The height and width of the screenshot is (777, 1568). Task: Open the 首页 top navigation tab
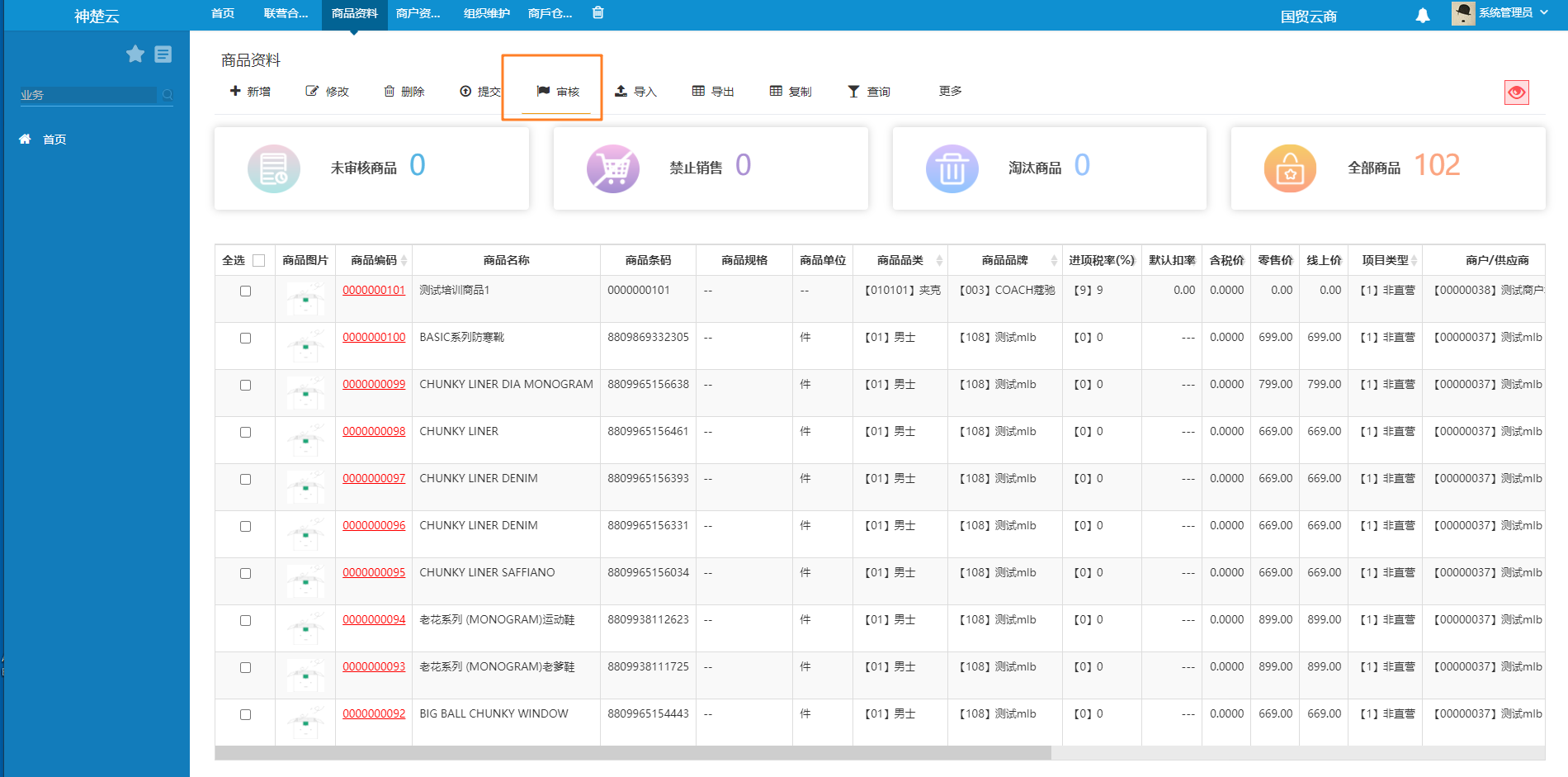(x=223, y=13)
